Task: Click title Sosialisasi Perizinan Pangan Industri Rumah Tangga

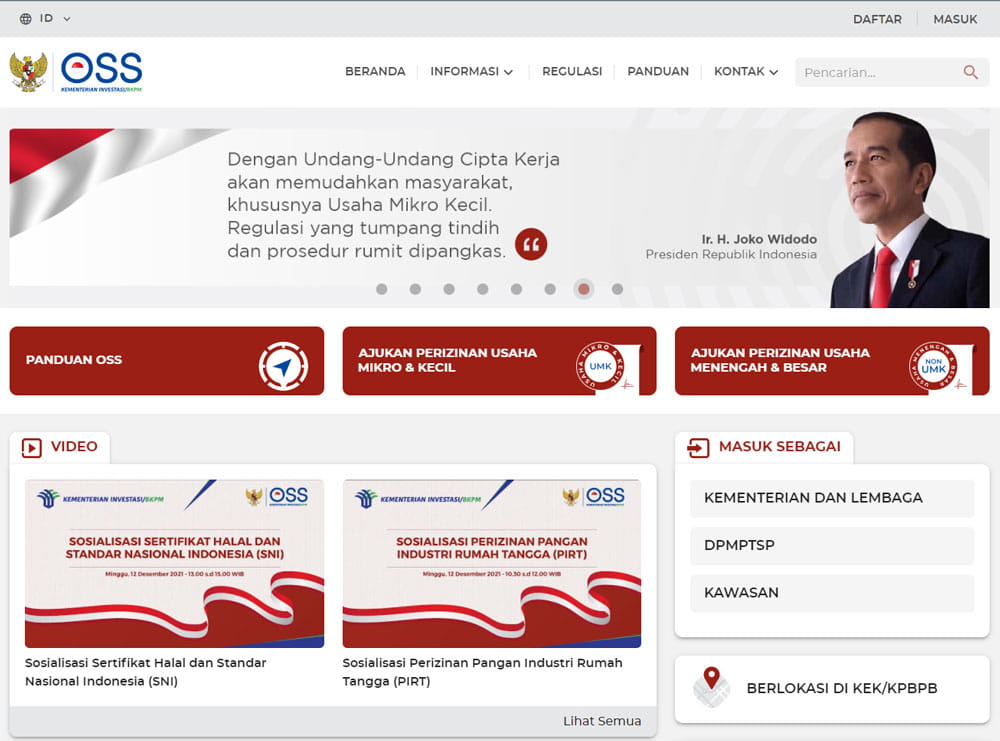Action: tap(482, 671)
